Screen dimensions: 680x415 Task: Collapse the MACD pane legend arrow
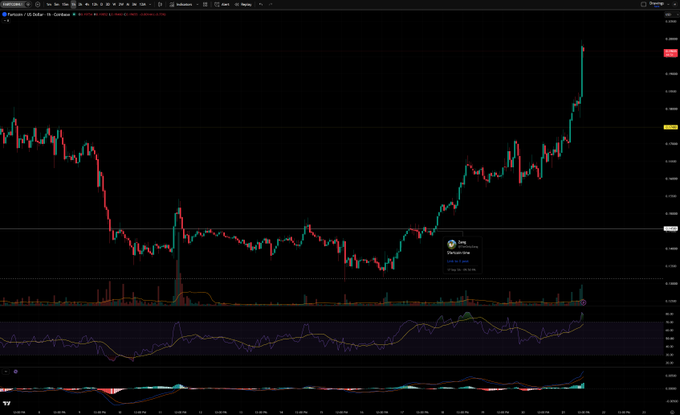click(6, 372)
